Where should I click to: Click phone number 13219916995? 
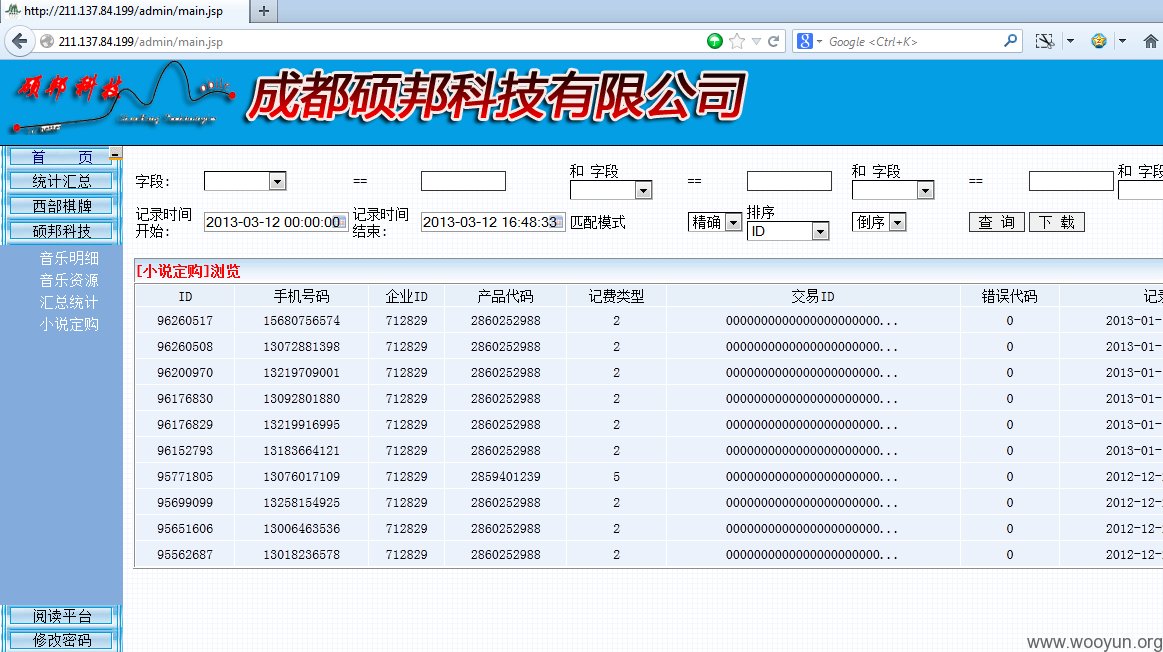pos(301,425)
